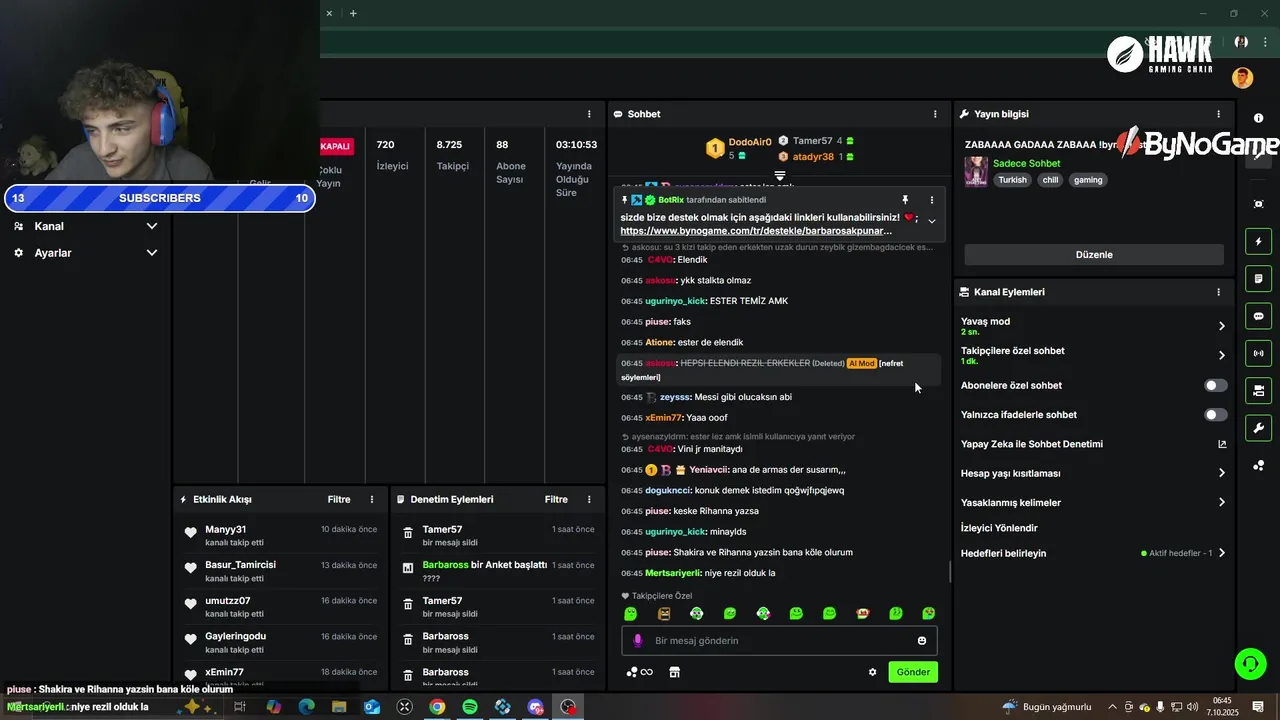Click the first green blob emote

click(630, 613)
